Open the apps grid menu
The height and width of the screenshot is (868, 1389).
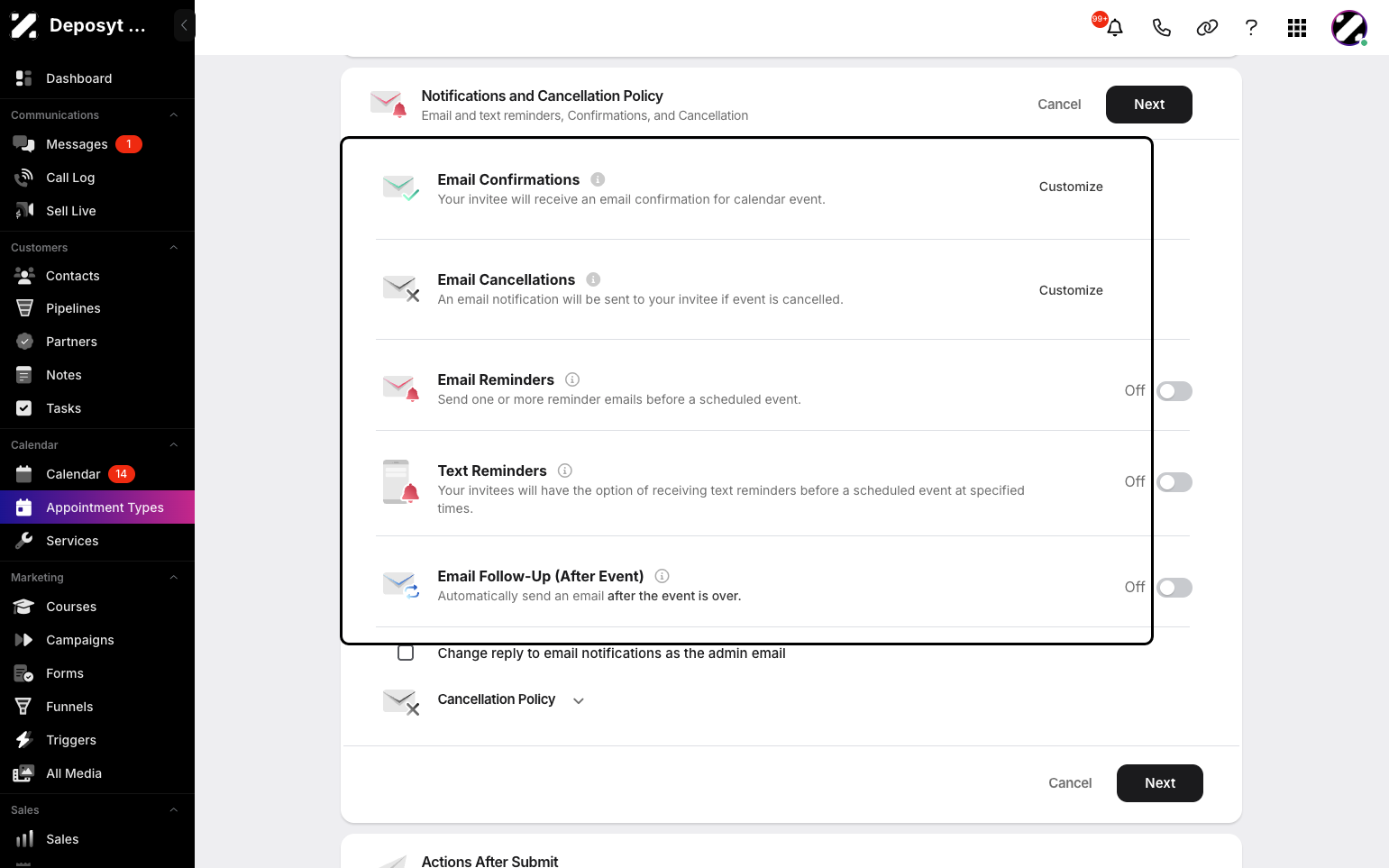[x=1297, y=28]
